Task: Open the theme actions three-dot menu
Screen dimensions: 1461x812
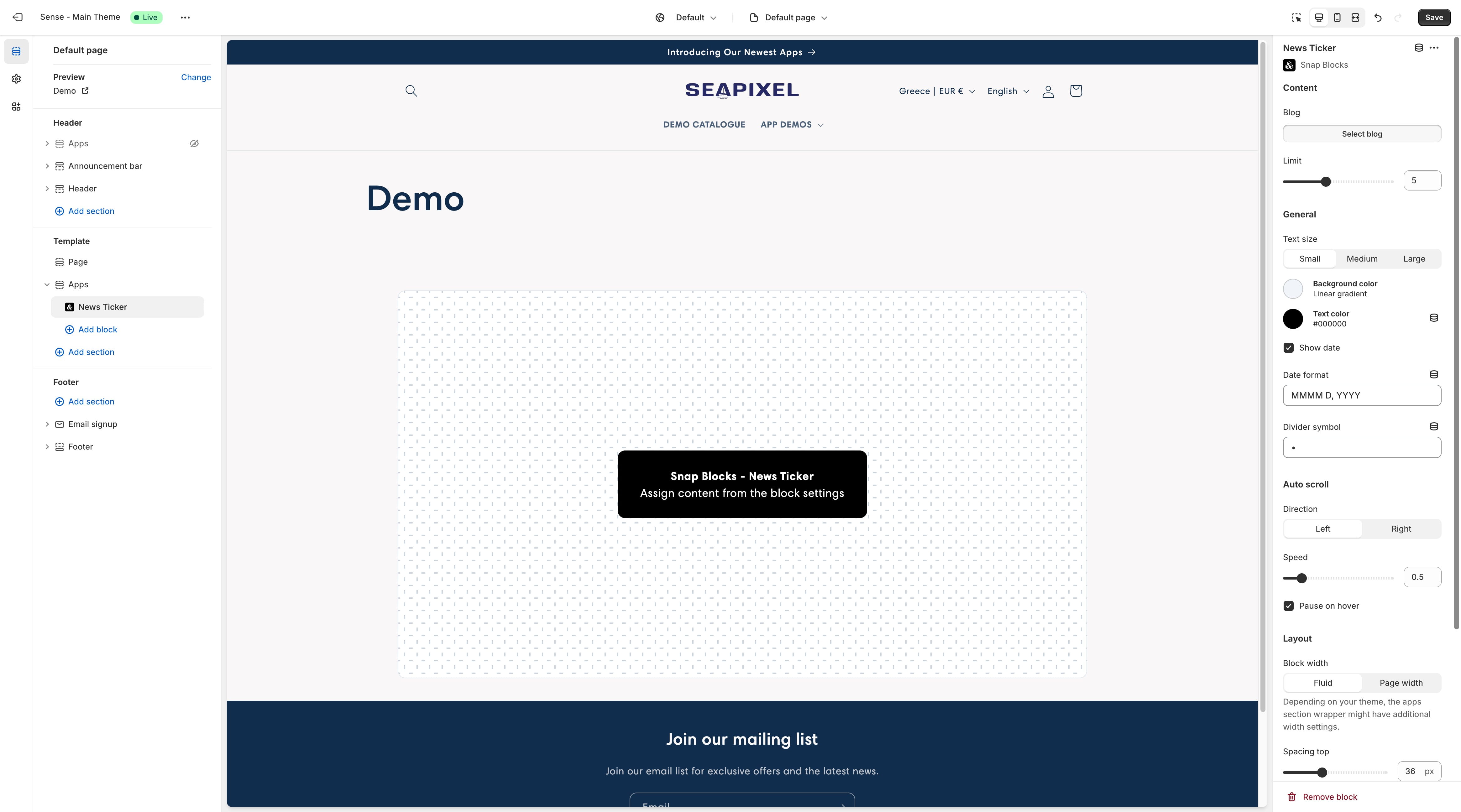Action: coord(185,18)
